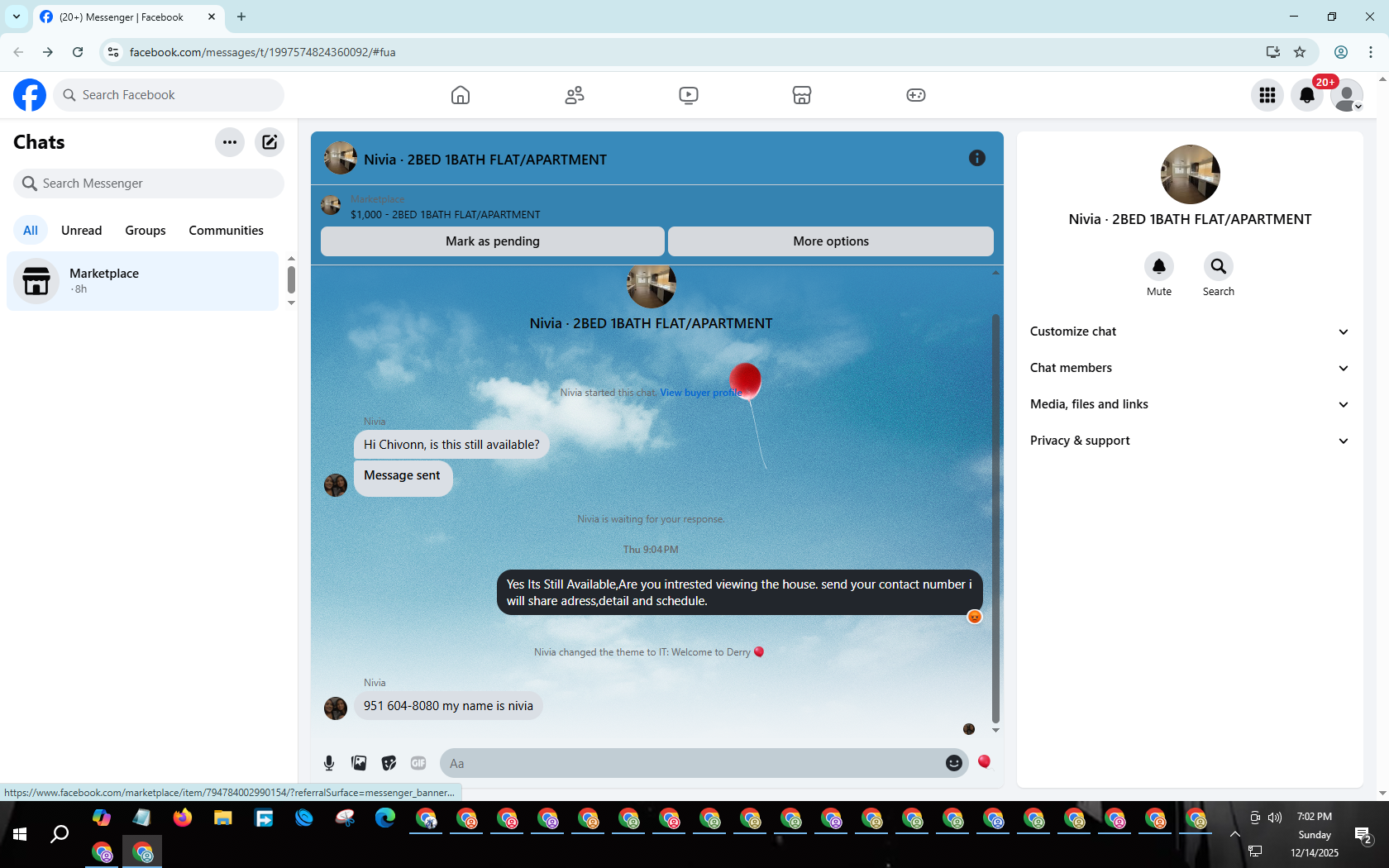Click the conversation information icon
The image size is (1389, 868).
[977, 158]
